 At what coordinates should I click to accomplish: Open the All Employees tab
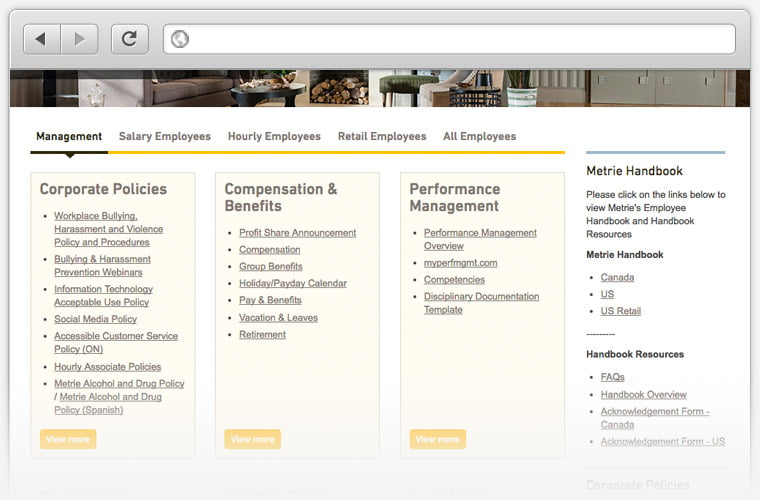click(x=479, y=137)
